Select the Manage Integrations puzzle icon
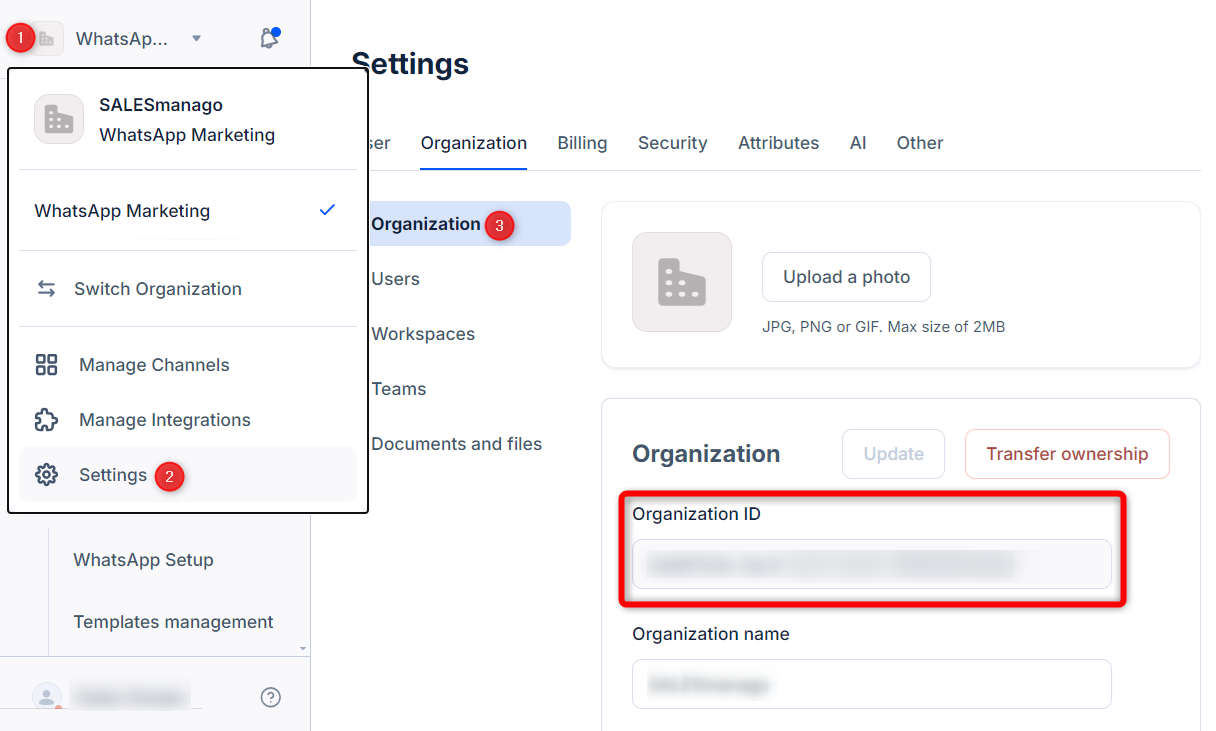The image size is (1216, 731). click(x=46, y=419)
